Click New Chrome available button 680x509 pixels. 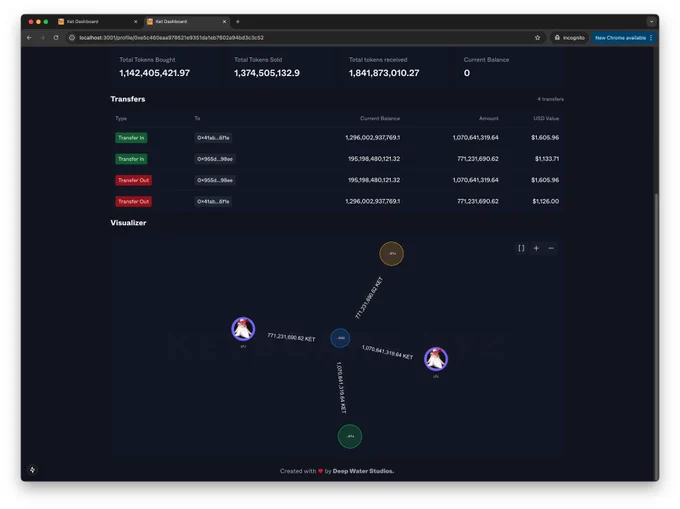point(623,38)
